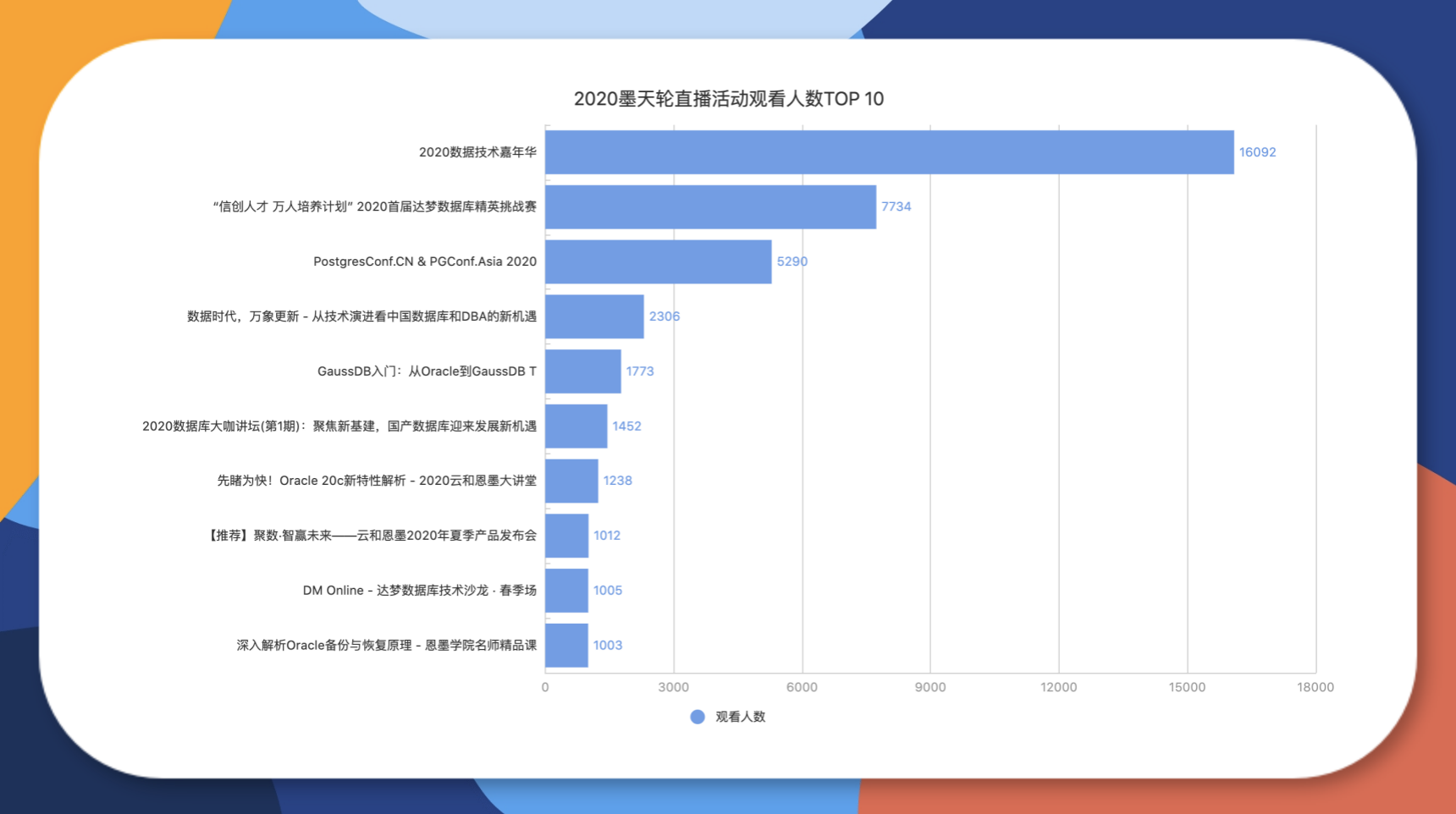Viewport: 1456px width, 814px height.
Task: Click the data value 7734
Action: 896,206
